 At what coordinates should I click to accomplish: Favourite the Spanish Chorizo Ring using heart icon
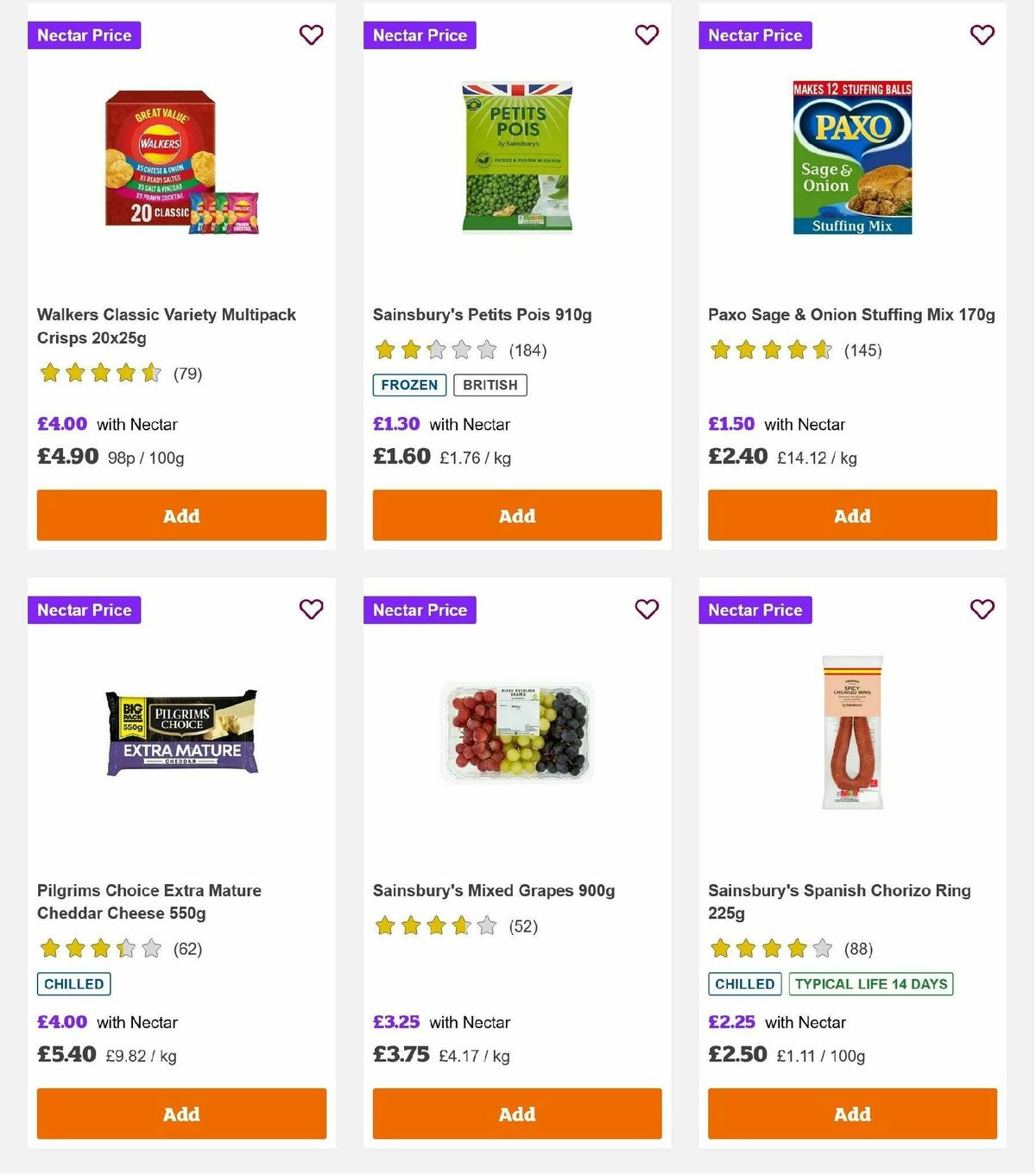pyautogui.click(x=982, y=610)
